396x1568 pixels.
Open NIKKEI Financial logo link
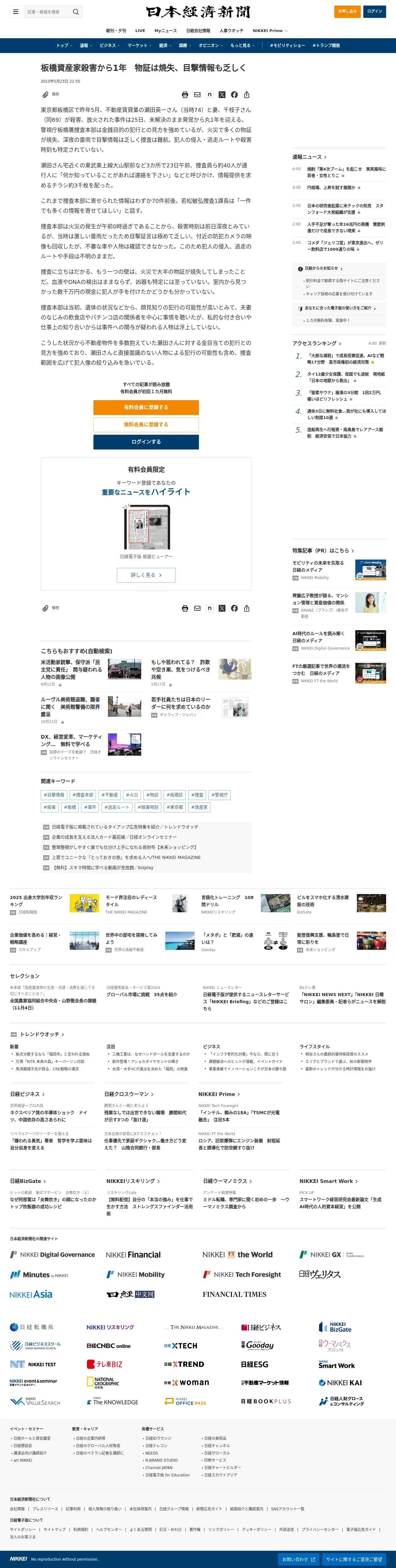pos(134,1254)
